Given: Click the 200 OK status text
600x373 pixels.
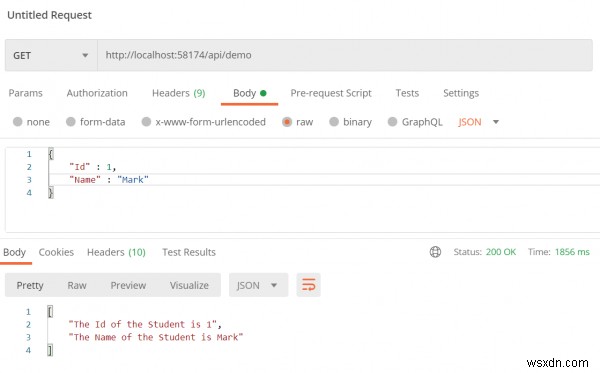Looking at the screenshot, I should pyautogui.click(x=501, y=252).
